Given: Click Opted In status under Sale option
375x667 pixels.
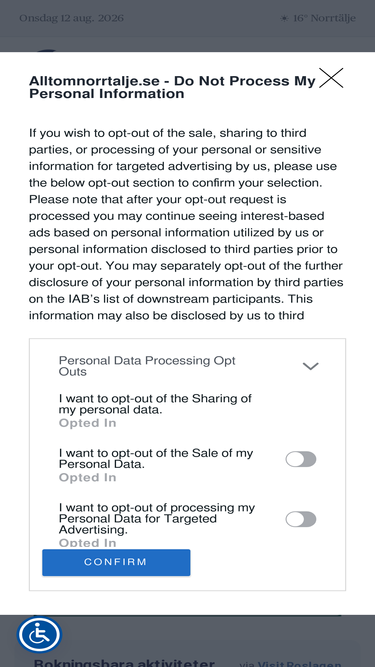Looking at the screenshot, I should click(87, 478).
